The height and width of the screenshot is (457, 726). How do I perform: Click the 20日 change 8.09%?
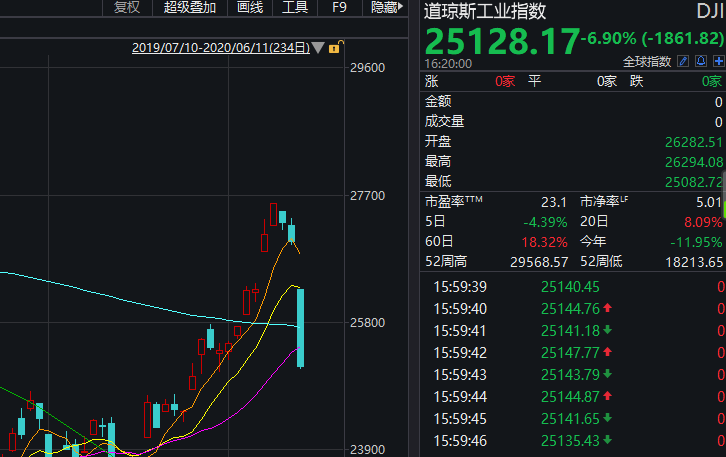703,222
